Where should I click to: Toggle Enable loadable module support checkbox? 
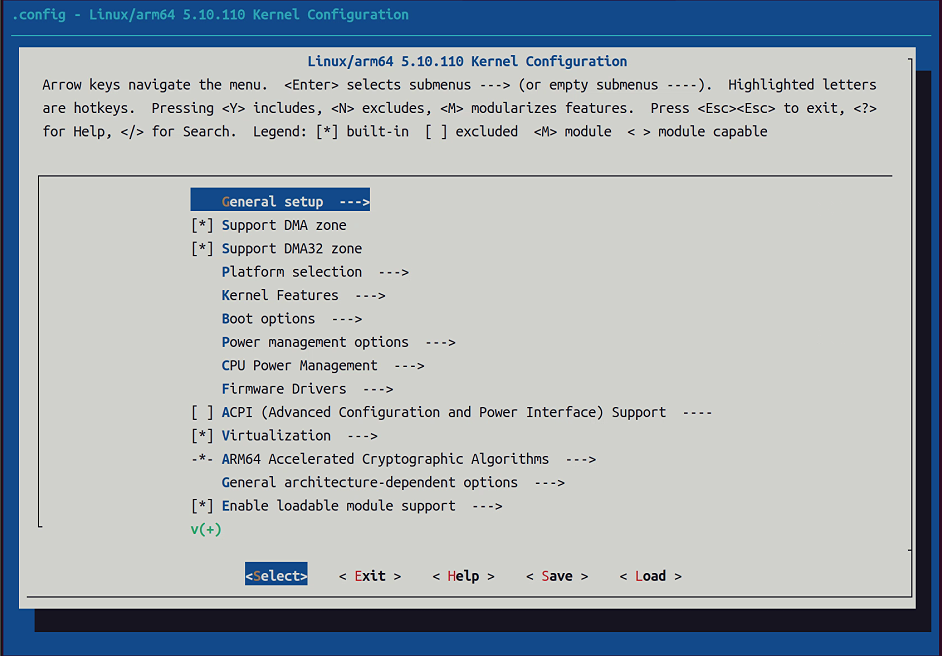point(203,506)
